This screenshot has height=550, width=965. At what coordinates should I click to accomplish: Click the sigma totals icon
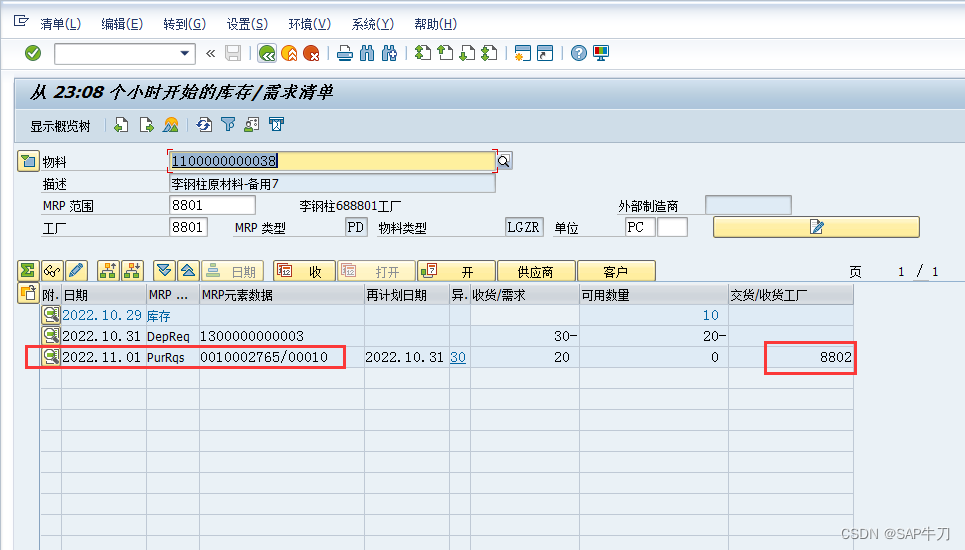(28, 271)
